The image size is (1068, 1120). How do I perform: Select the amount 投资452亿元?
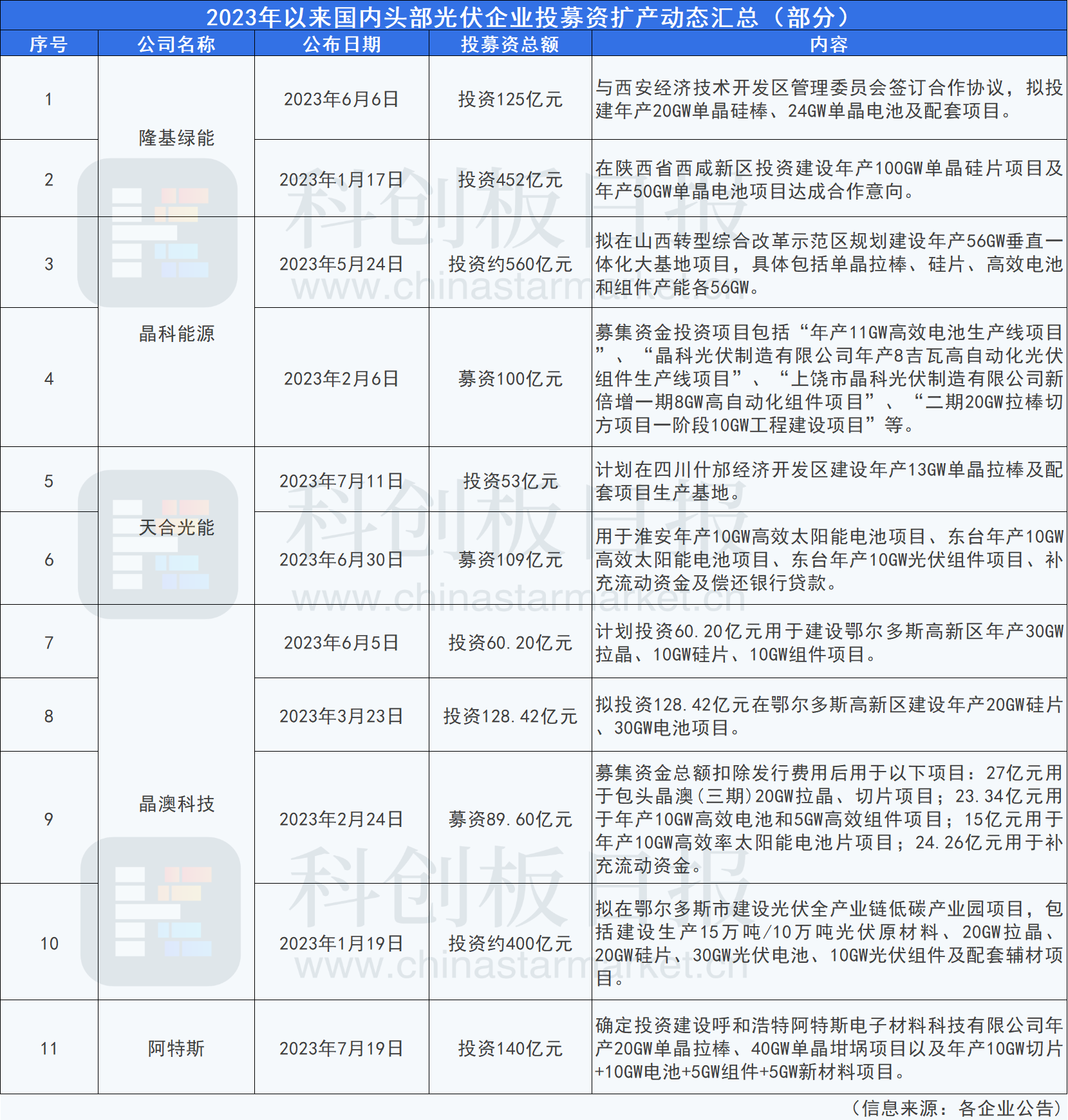(510, 179)
